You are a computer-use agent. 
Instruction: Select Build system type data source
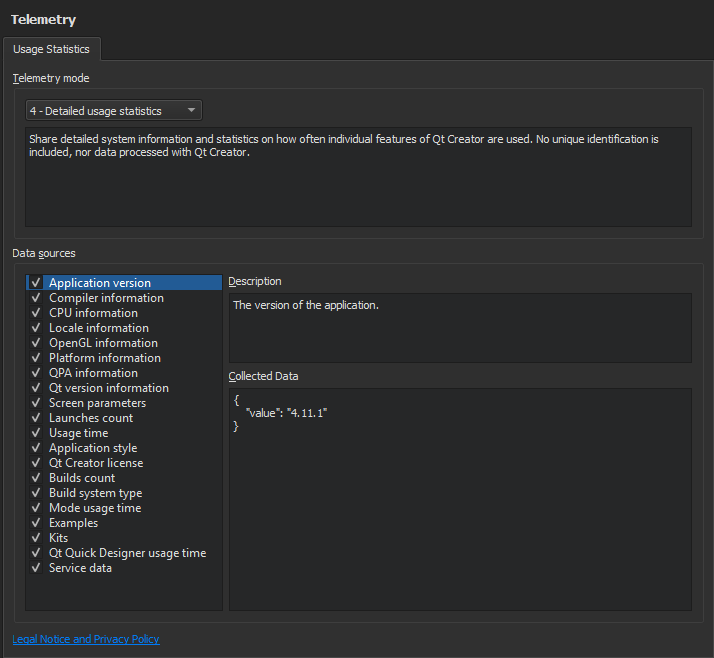(x=96, y=493)
